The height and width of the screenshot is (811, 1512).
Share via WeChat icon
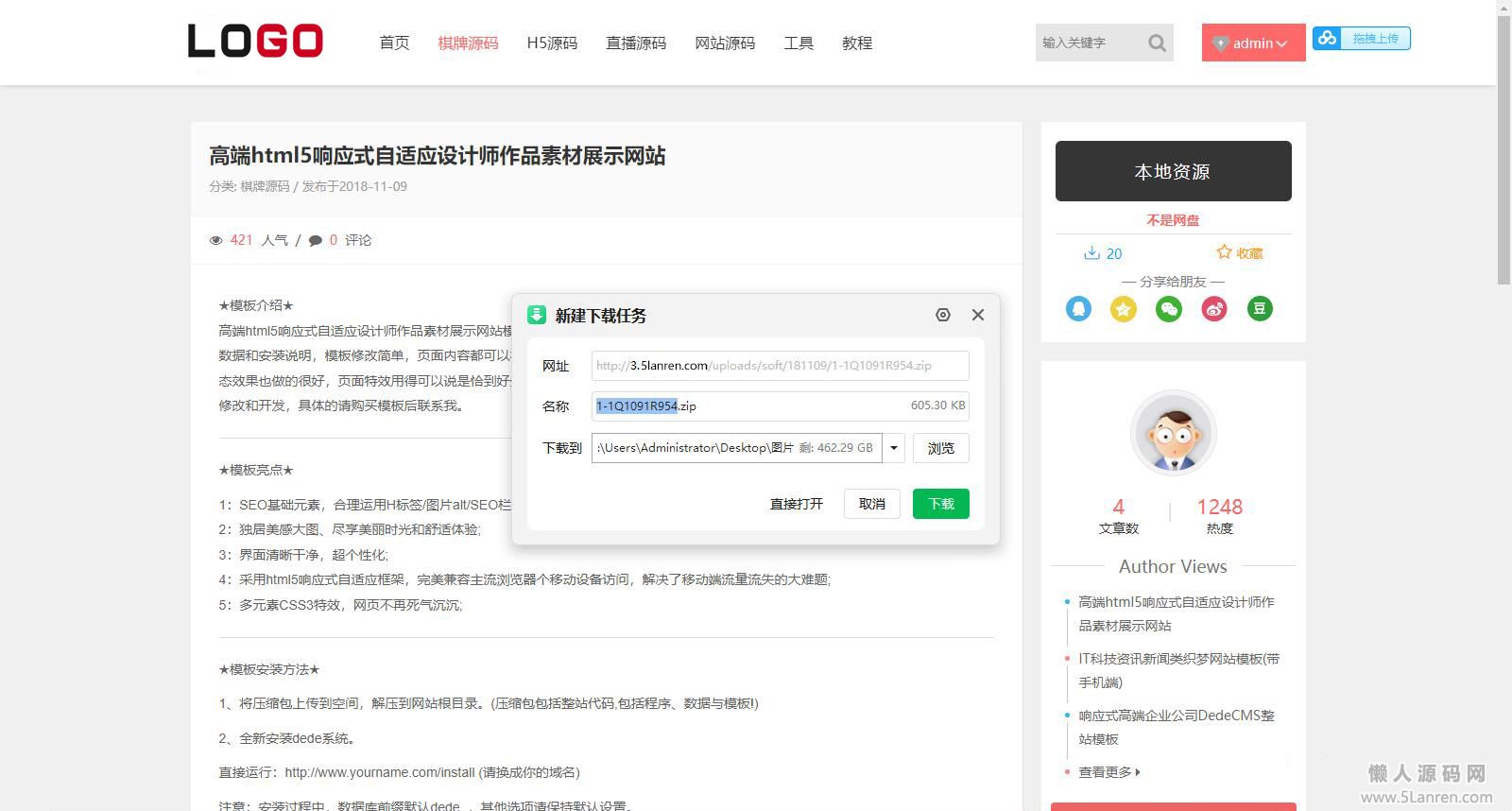1169,309
